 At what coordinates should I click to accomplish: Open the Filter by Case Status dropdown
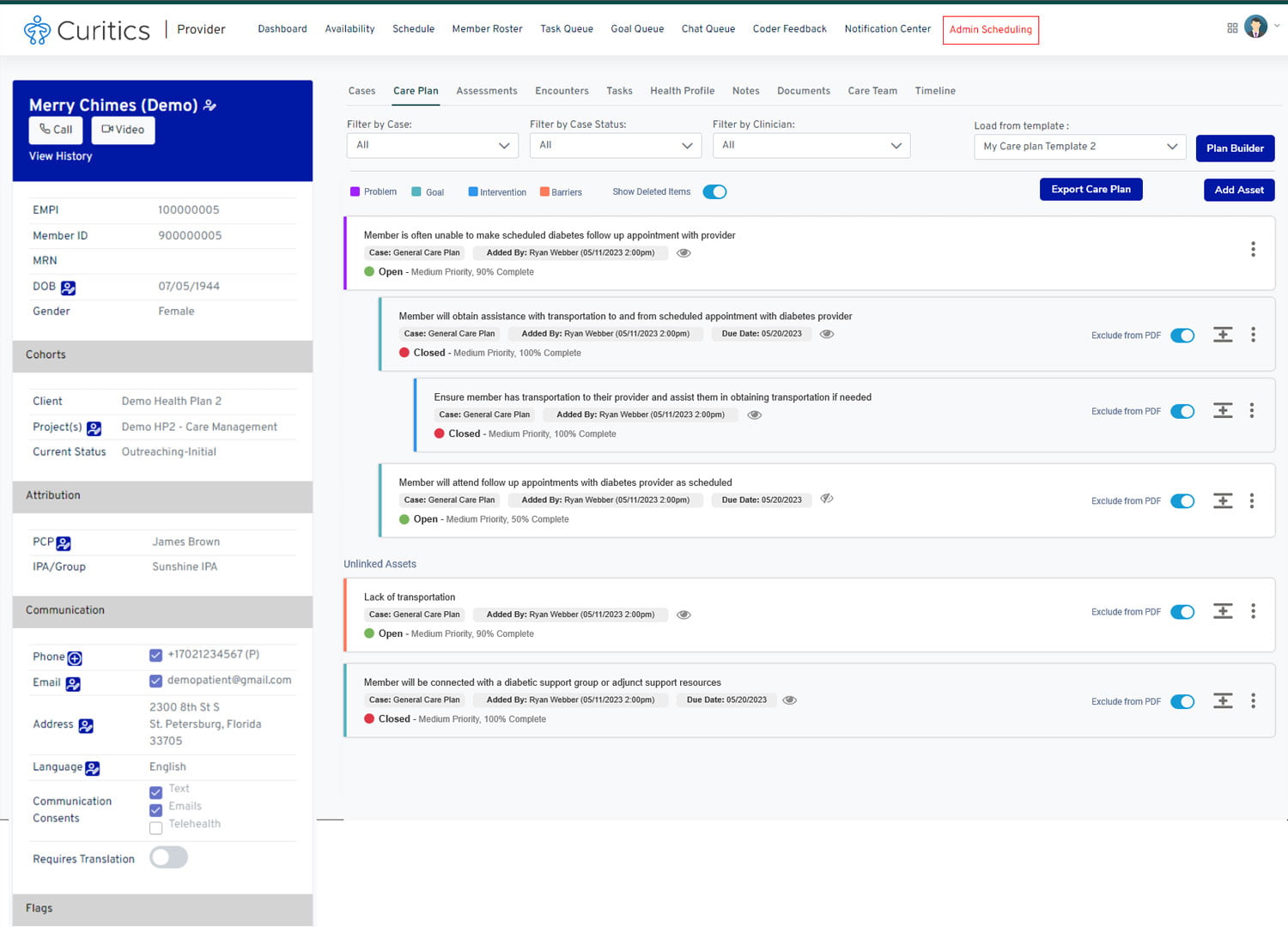tap(616, 146)
